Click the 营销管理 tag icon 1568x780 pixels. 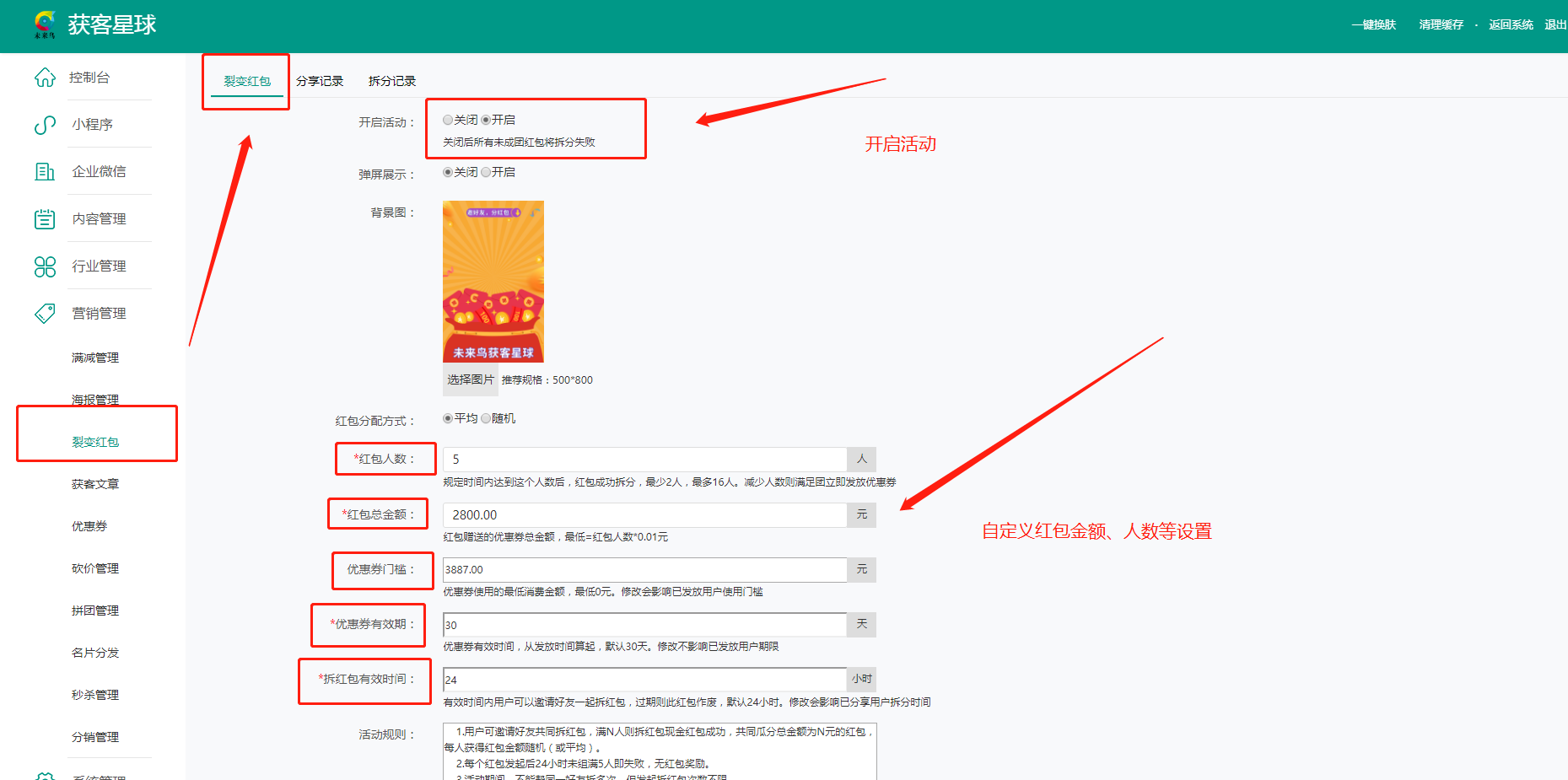pyautogui.click(x=45, y=314)
